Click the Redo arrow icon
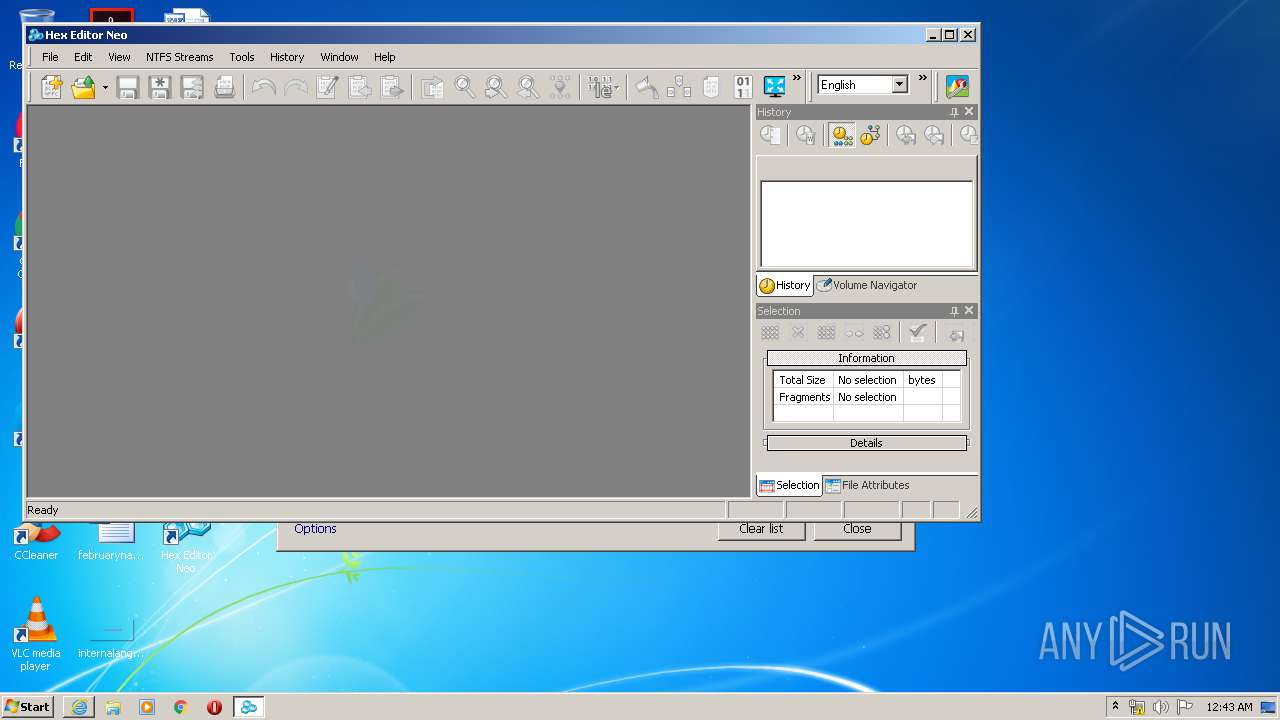This screenshot has width=1280, height=720. pyautogui.click(x=295, y=87)
